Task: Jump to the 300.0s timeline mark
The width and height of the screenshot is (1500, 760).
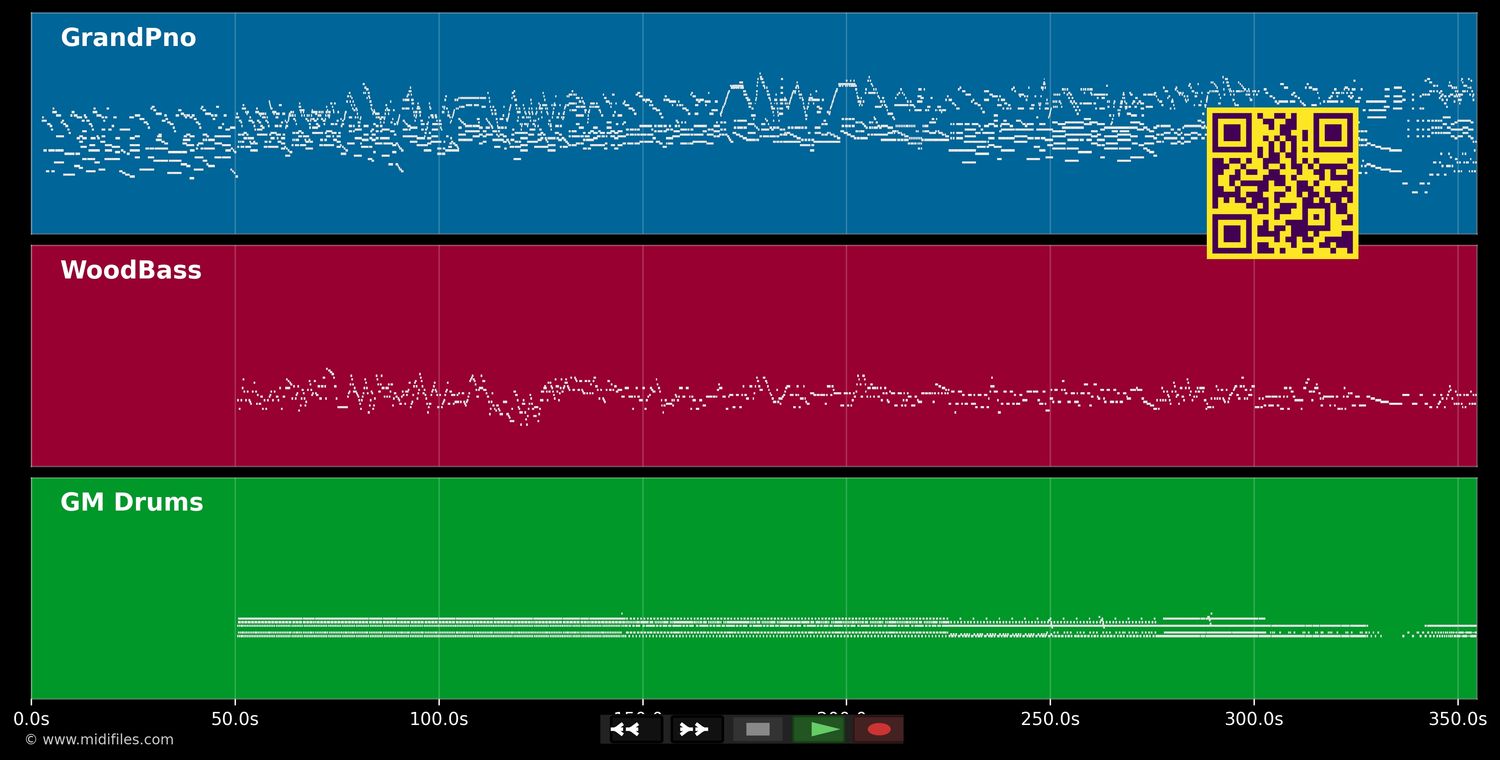Action: point(1254,719)
